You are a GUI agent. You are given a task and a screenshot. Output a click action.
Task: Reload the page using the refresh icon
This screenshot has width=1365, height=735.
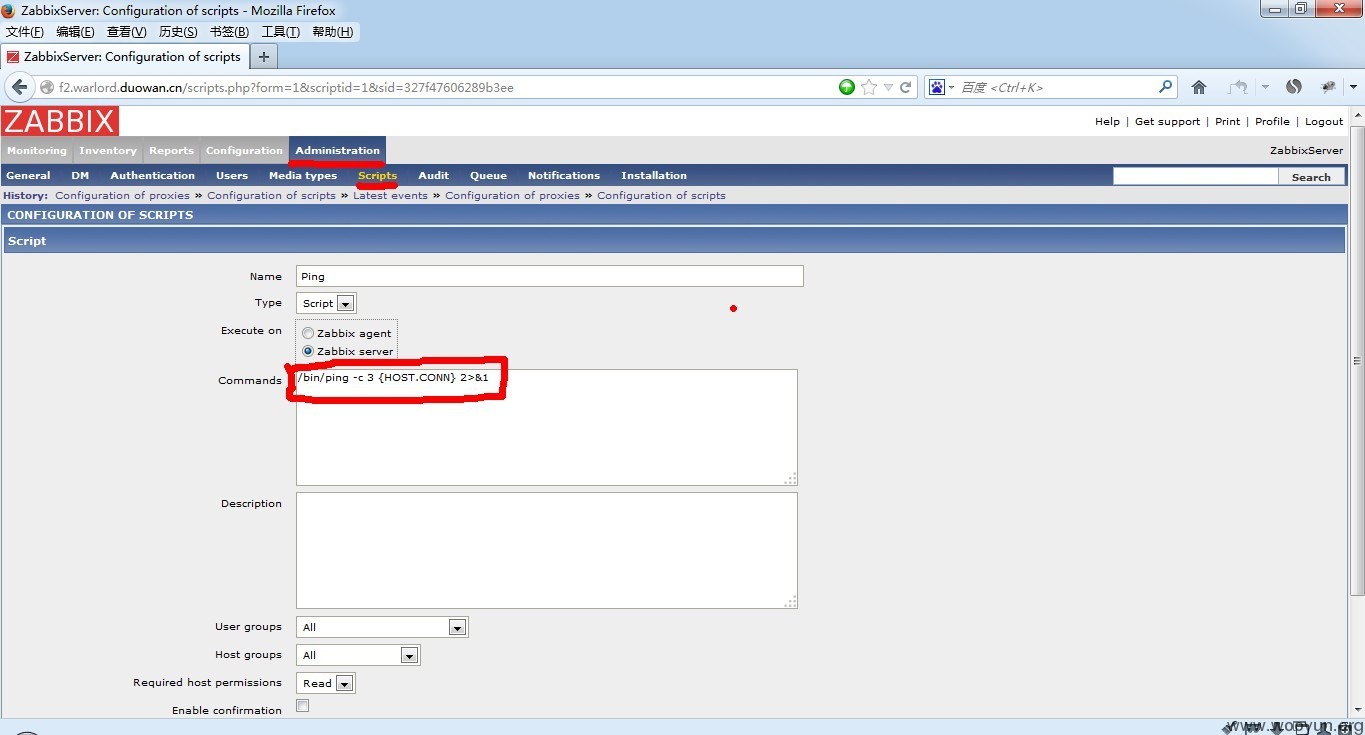point(906,87)
